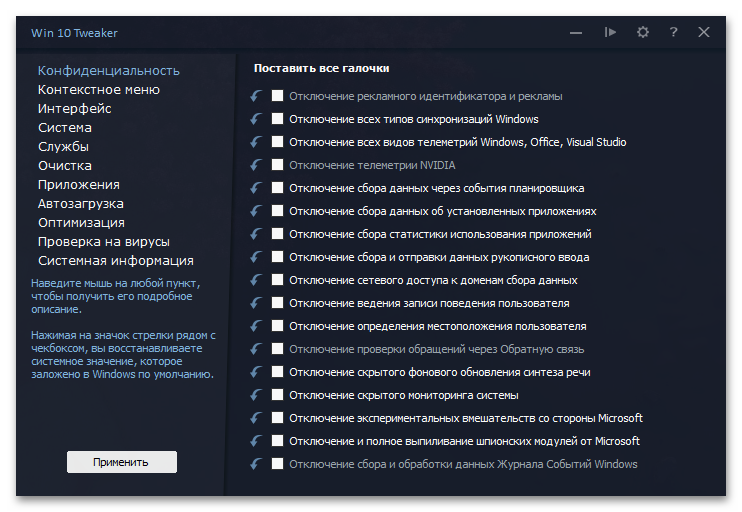Tick speech synthesis background update checkbox

pyautogui.click(x=277, y=371)
